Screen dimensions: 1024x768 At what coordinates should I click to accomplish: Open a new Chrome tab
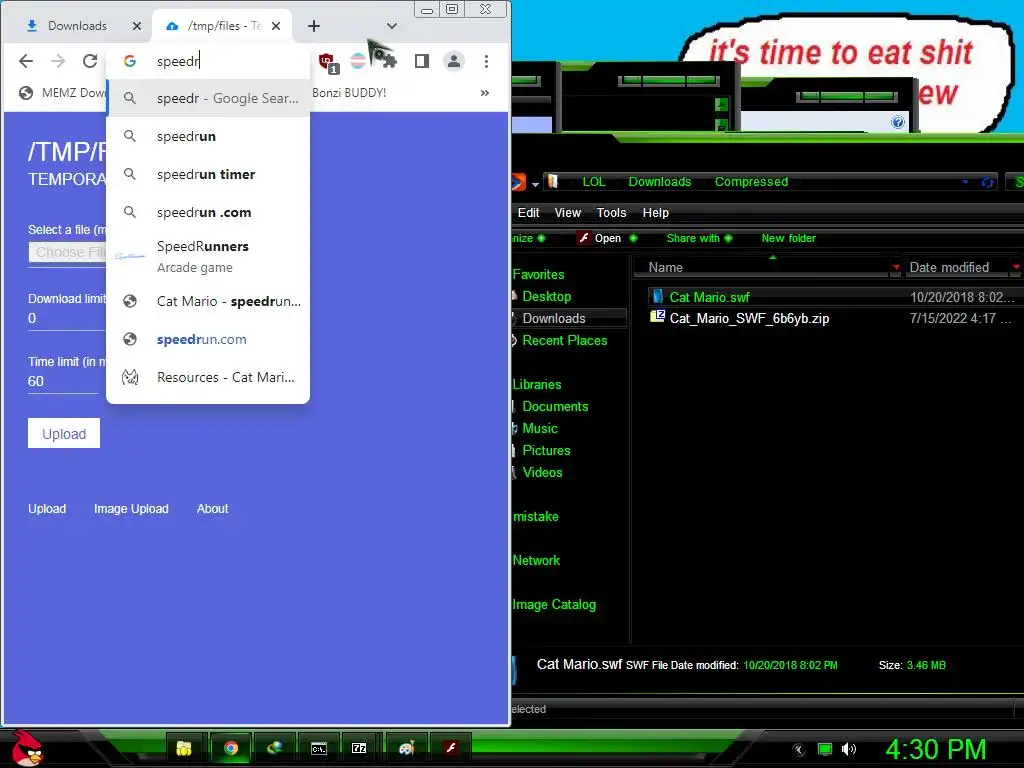point(313,26)
